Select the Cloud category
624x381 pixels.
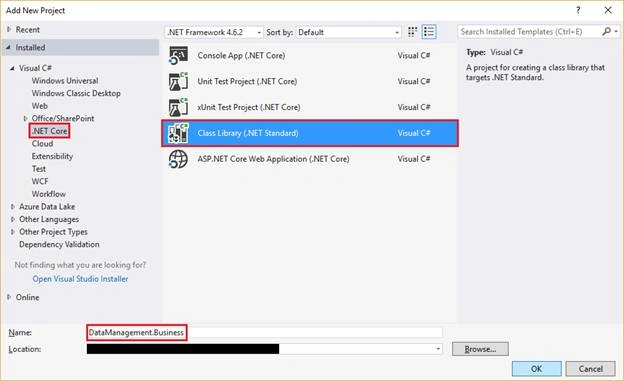(x=42, y=144)
